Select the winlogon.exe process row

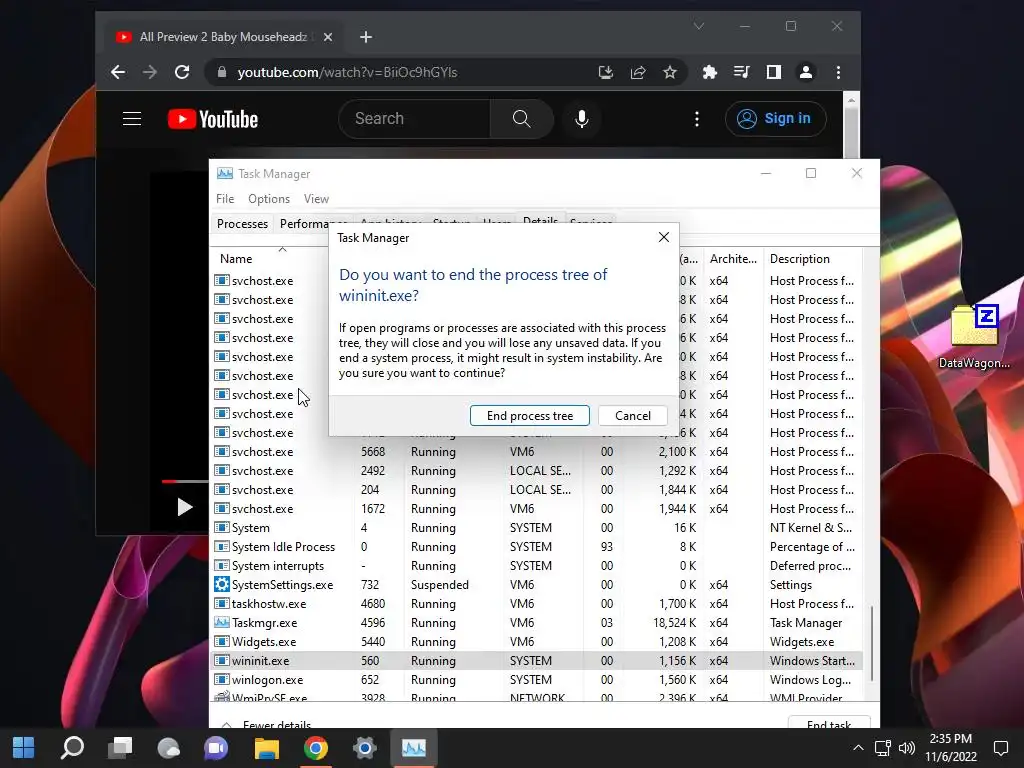[536, 679]
